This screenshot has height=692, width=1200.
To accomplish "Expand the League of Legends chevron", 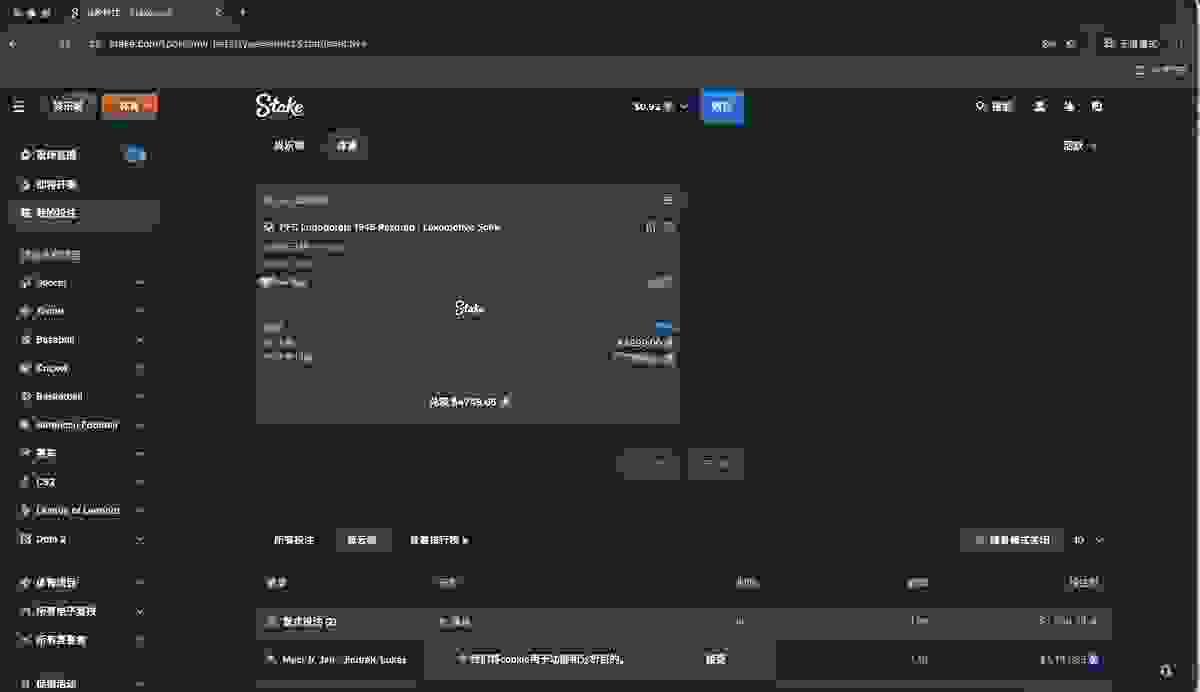I will coord(140,510).
